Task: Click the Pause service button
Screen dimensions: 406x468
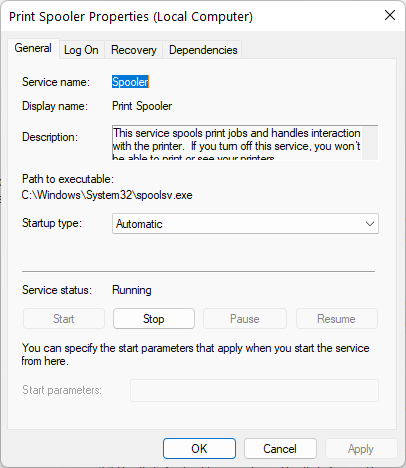Action: pos(245,319)
